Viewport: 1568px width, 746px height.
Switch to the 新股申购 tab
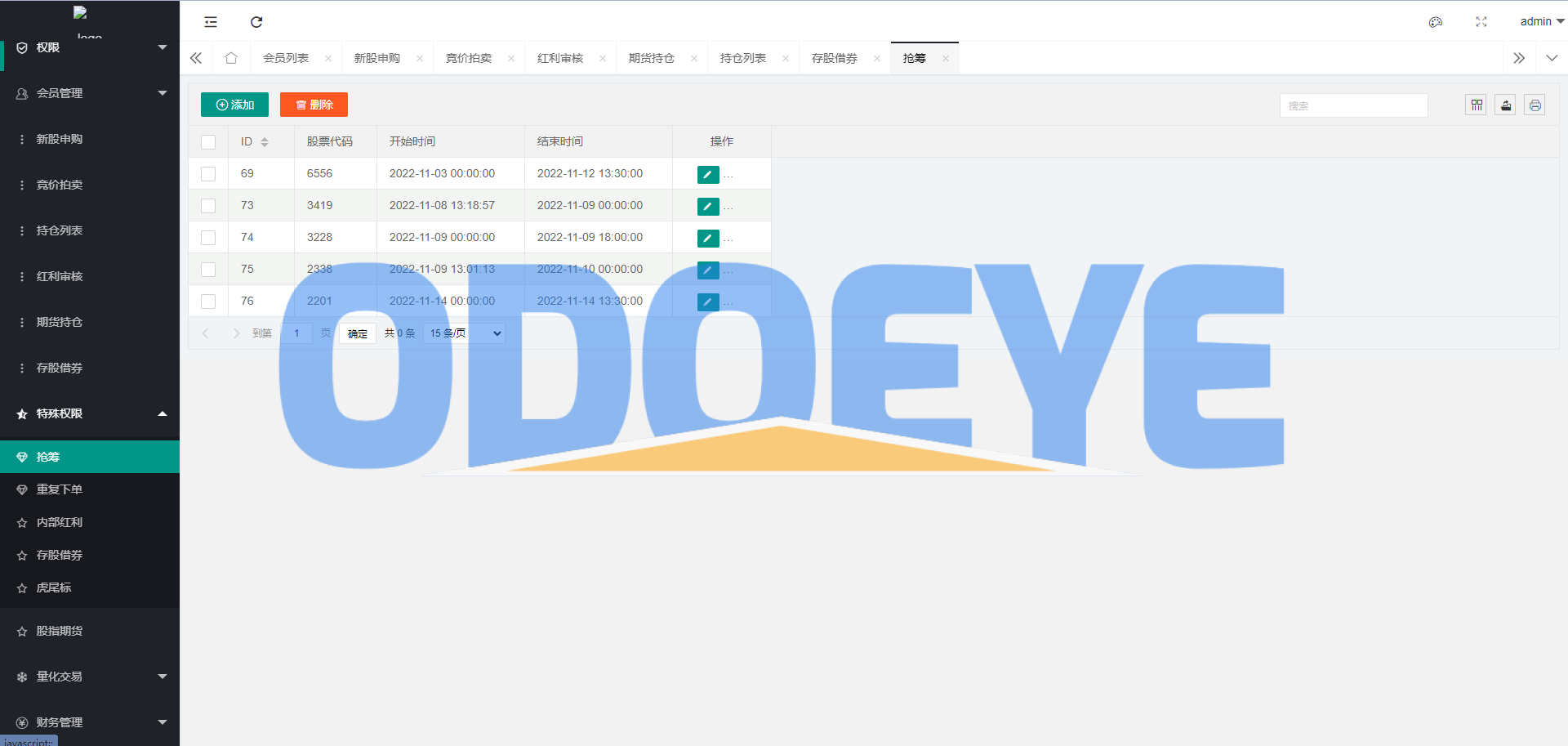tap(377, 58)
